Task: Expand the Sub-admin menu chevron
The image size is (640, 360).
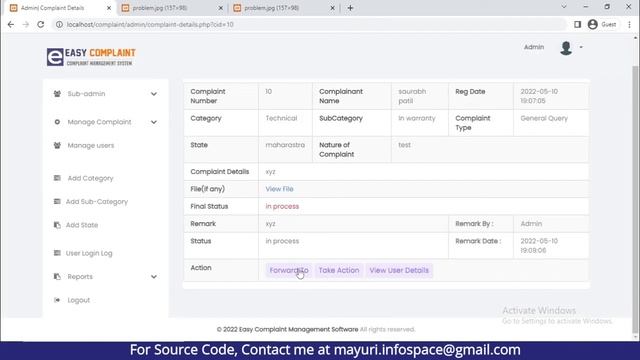Action: pyautogui.click(x=153, y=94)
